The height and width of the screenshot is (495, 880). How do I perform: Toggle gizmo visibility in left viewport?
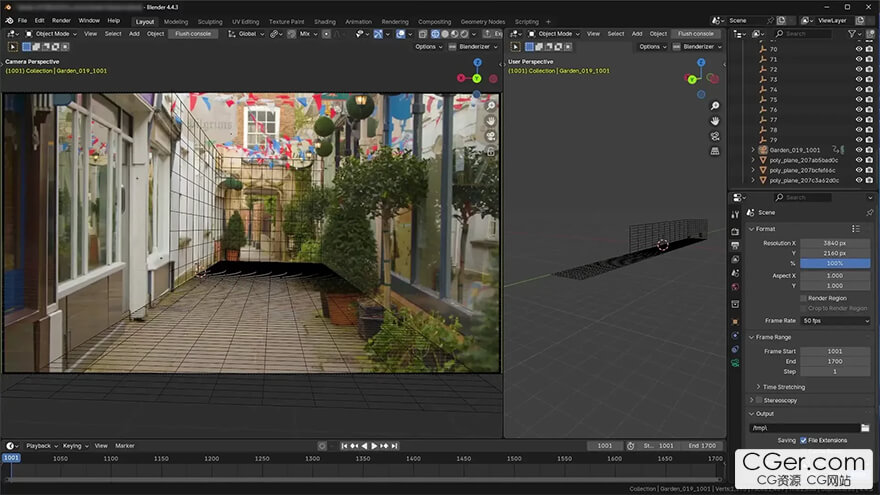(x=378, y=34)
